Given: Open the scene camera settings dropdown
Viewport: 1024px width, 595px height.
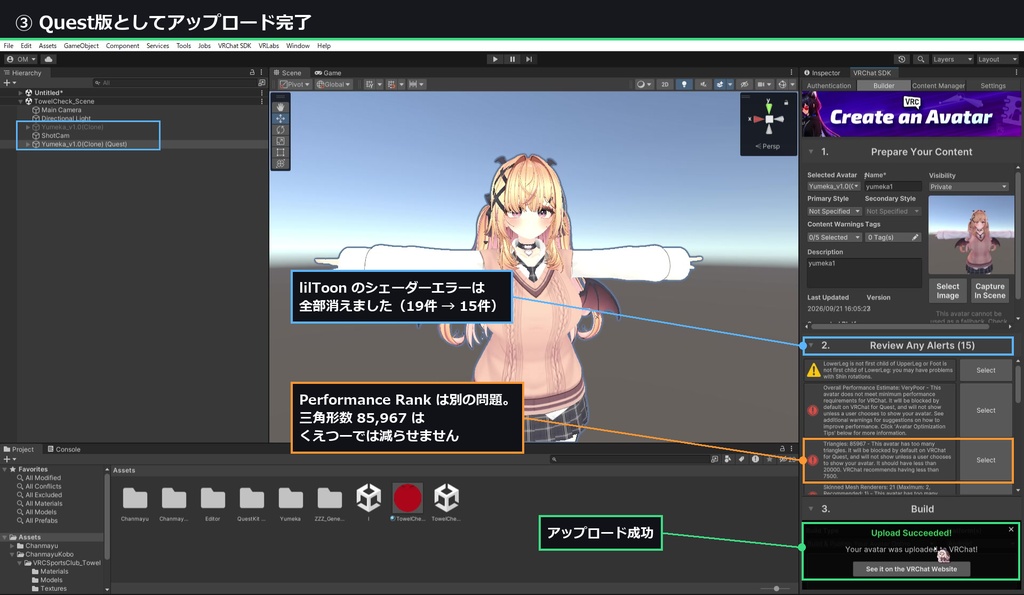Looking at the screenshot, I should [763, 84].
